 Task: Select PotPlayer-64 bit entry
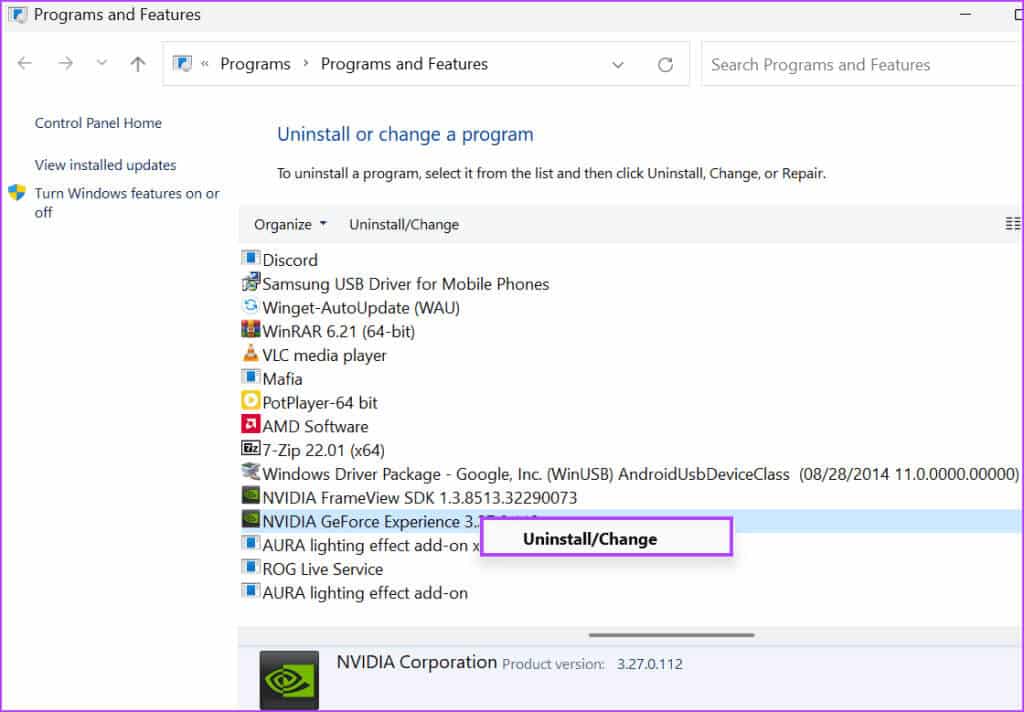coord(320,402)
